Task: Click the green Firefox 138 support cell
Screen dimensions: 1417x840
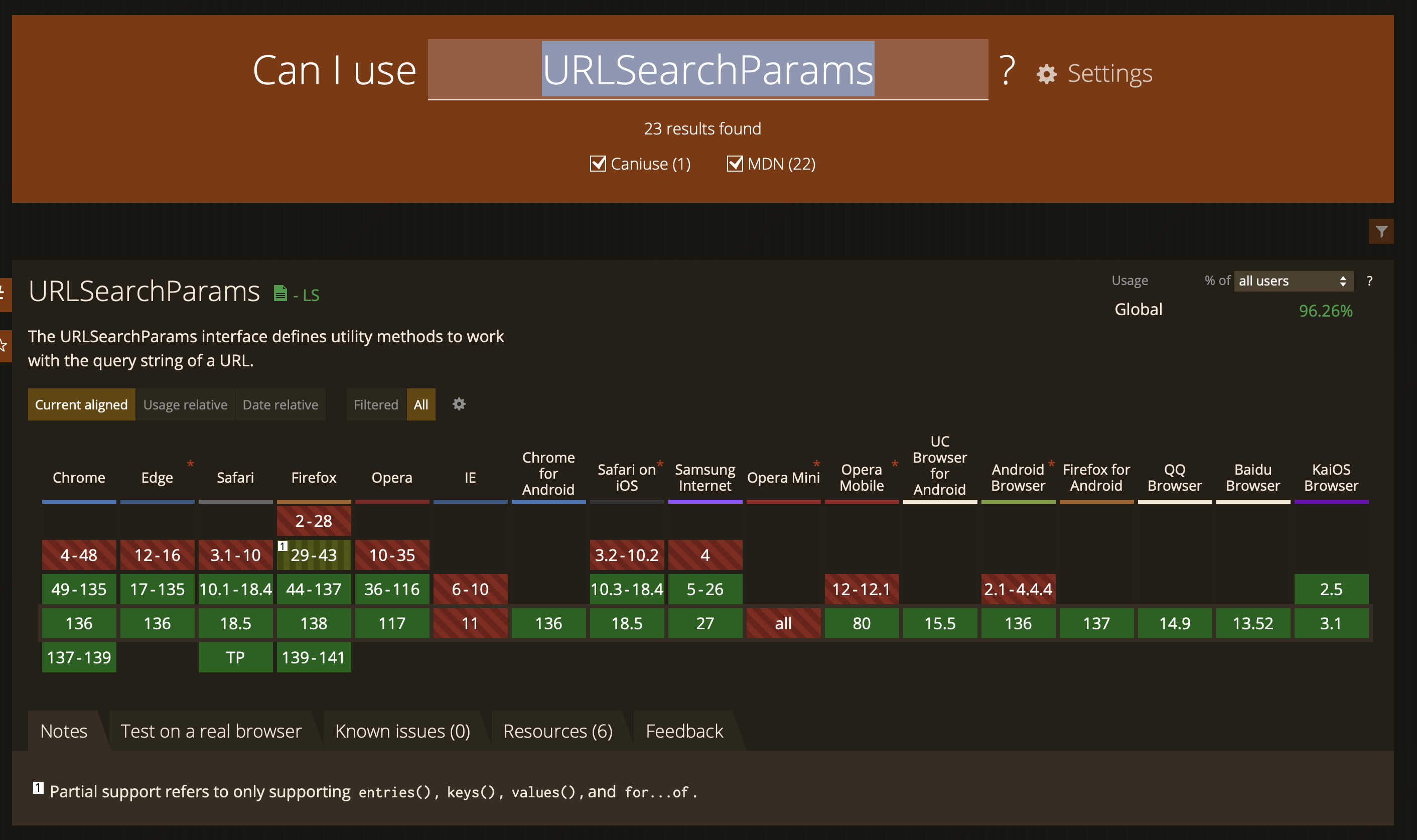Action: tap(314, 623)
